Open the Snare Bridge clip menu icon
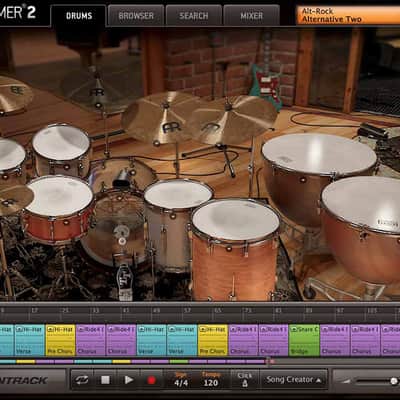Screen dimensions: 400x400 pyautogui.click(x=294, y=330)
